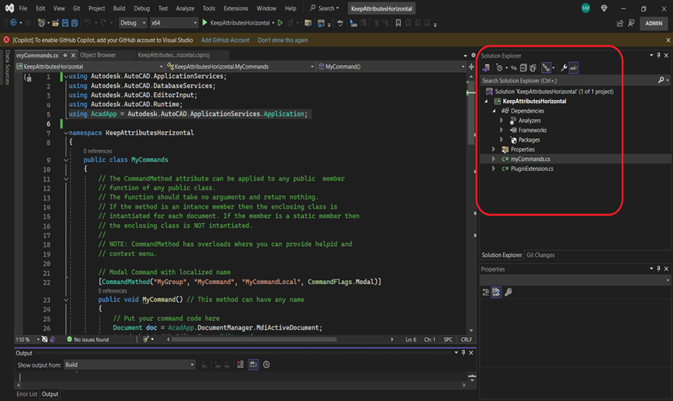The width and height of the screenshot is (673, 401).
Task: Switch to the Object Browser tab
Action: (98, 55)
